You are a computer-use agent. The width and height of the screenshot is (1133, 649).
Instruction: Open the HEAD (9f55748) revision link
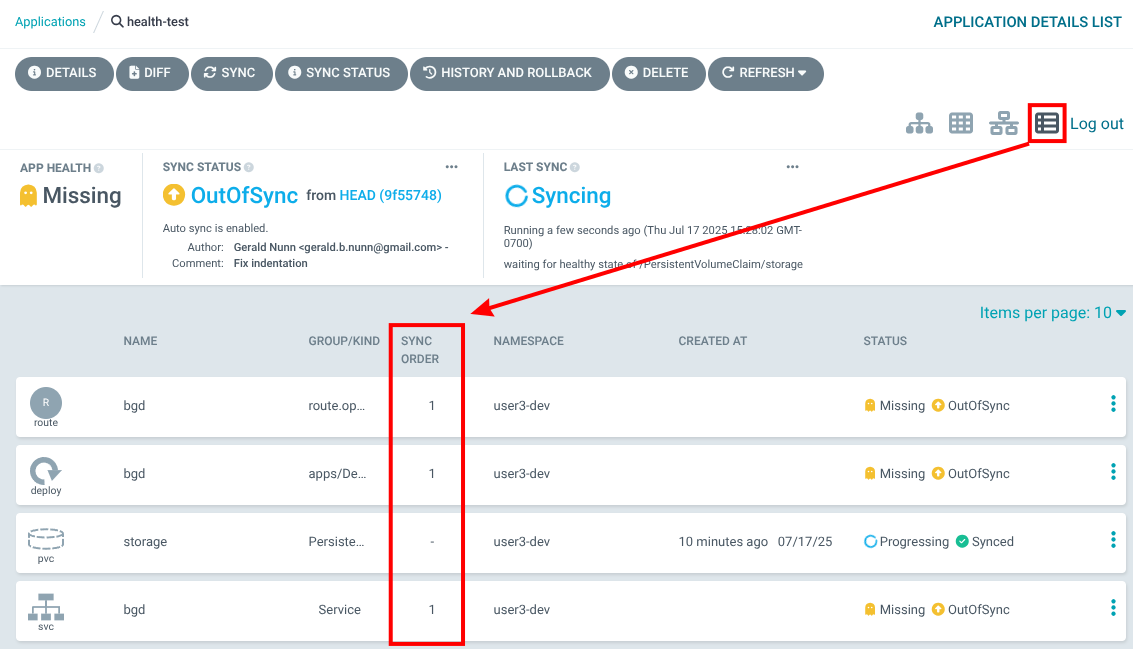(x=390, y=195)
